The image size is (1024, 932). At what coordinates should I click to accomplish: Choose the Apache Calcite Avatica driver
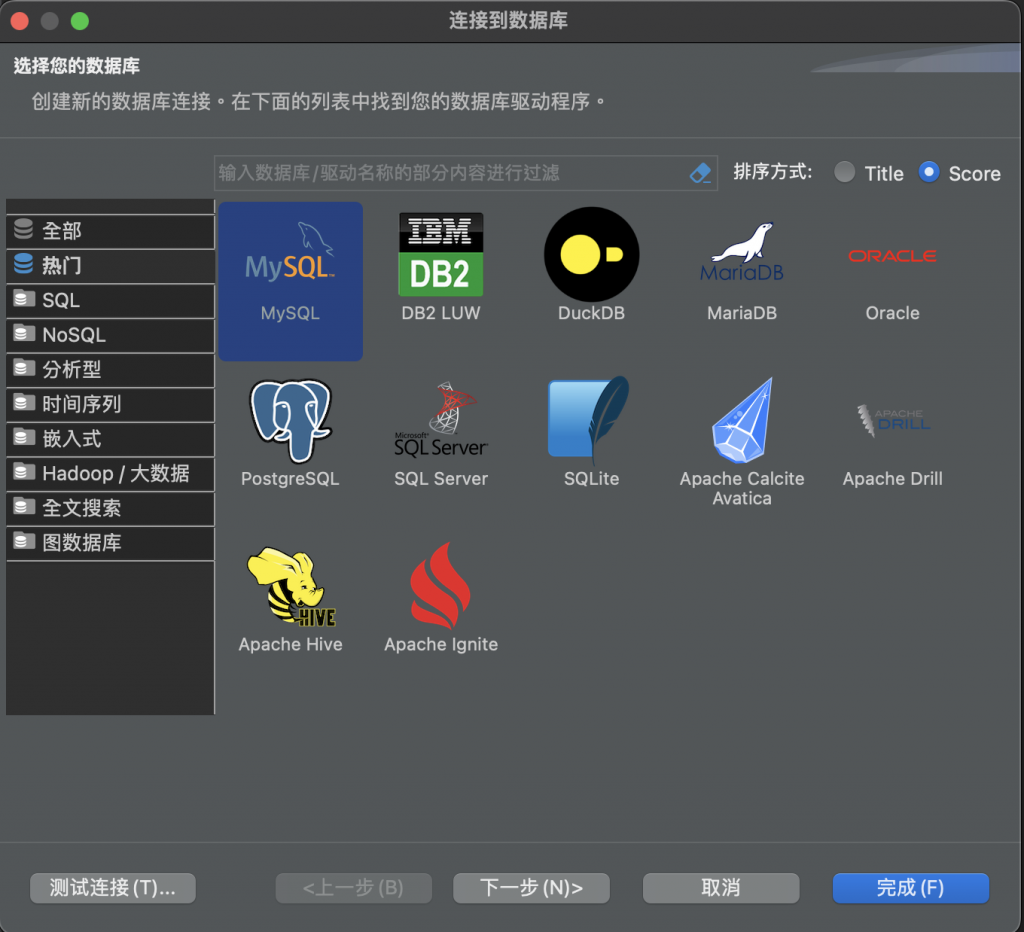tap(742, 442)
